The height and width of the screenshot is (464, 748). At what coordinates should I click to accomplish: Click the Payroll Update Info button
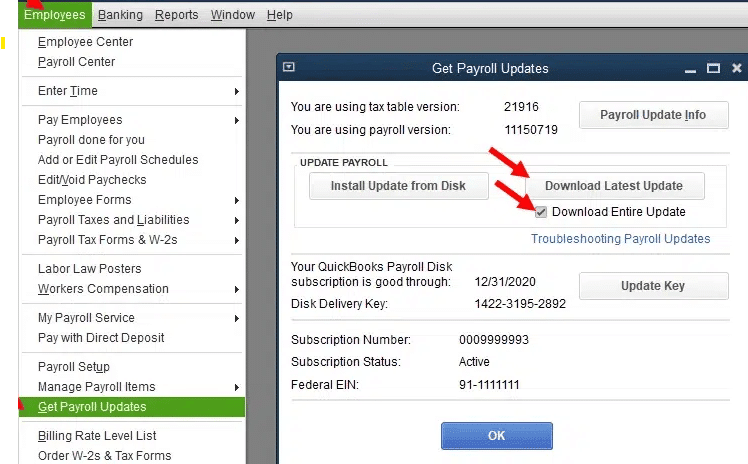tap(654, 115)
